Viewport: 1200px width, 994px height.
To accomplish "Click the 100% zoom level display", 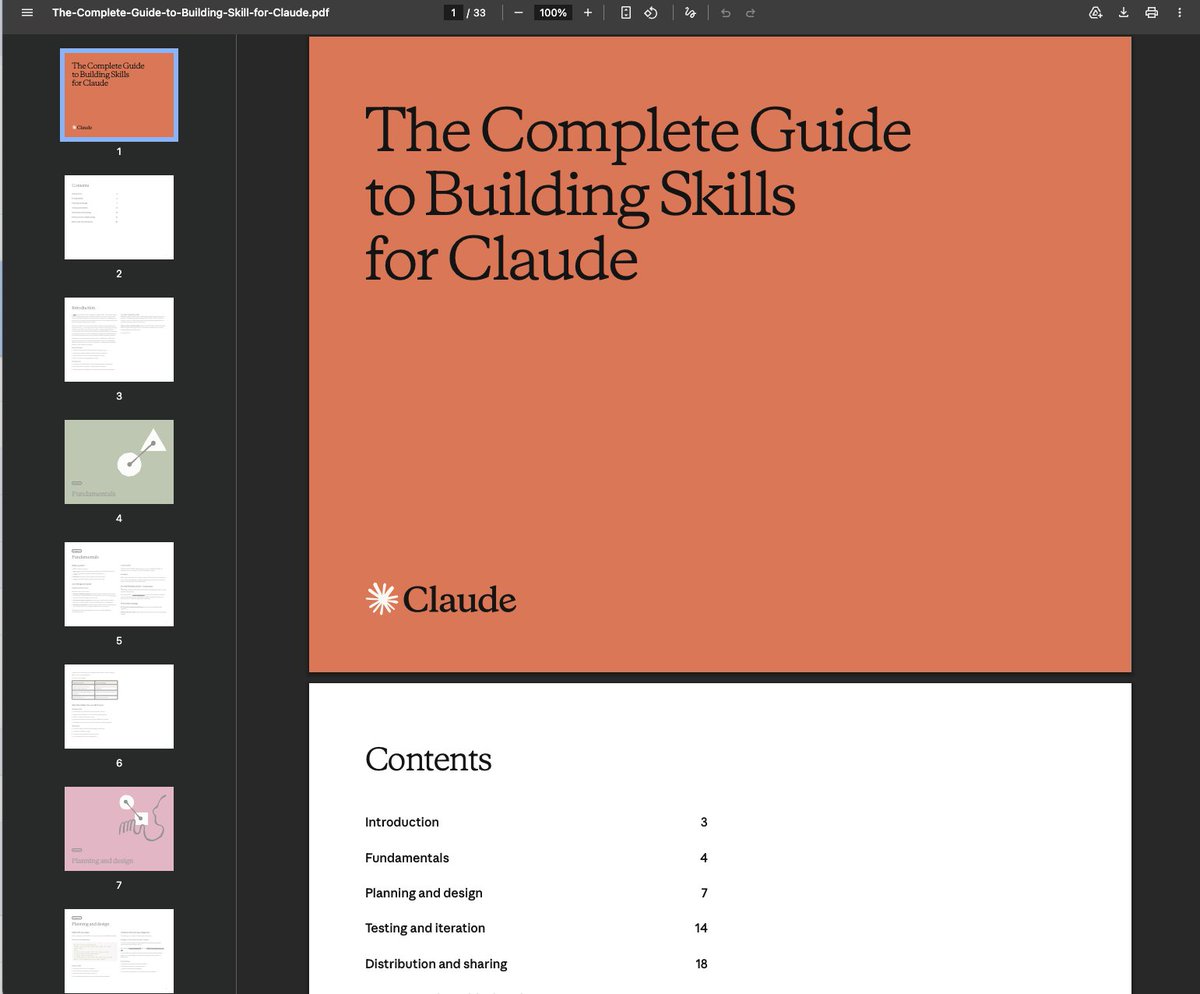I will (552, 13).
